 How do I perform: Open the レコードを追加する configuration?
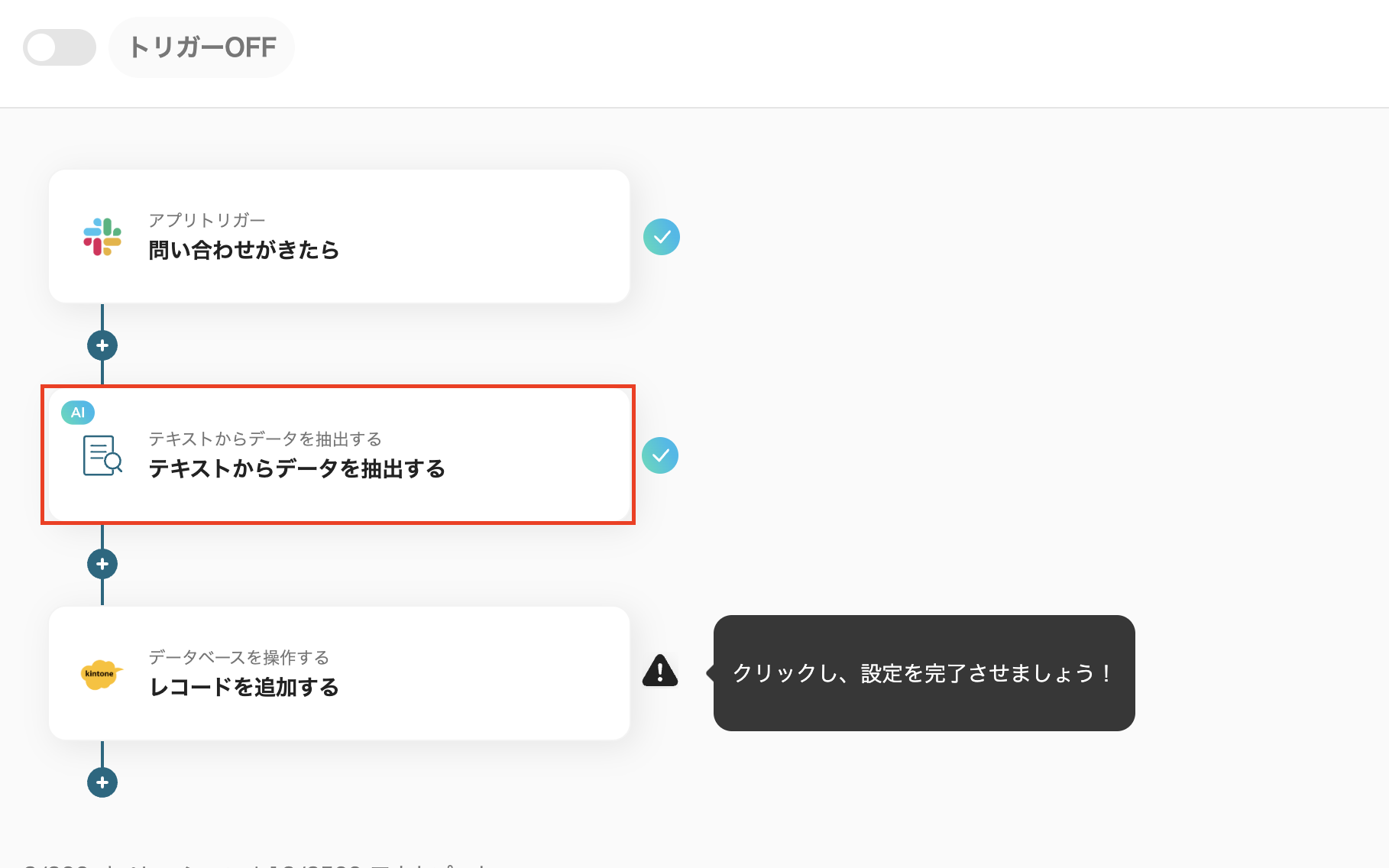(339, 673)
